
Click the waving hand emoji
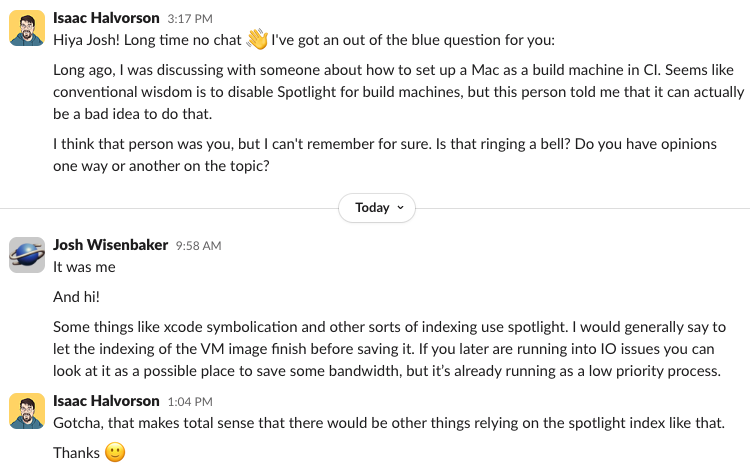pyautogui.click(x=257, y=39)
